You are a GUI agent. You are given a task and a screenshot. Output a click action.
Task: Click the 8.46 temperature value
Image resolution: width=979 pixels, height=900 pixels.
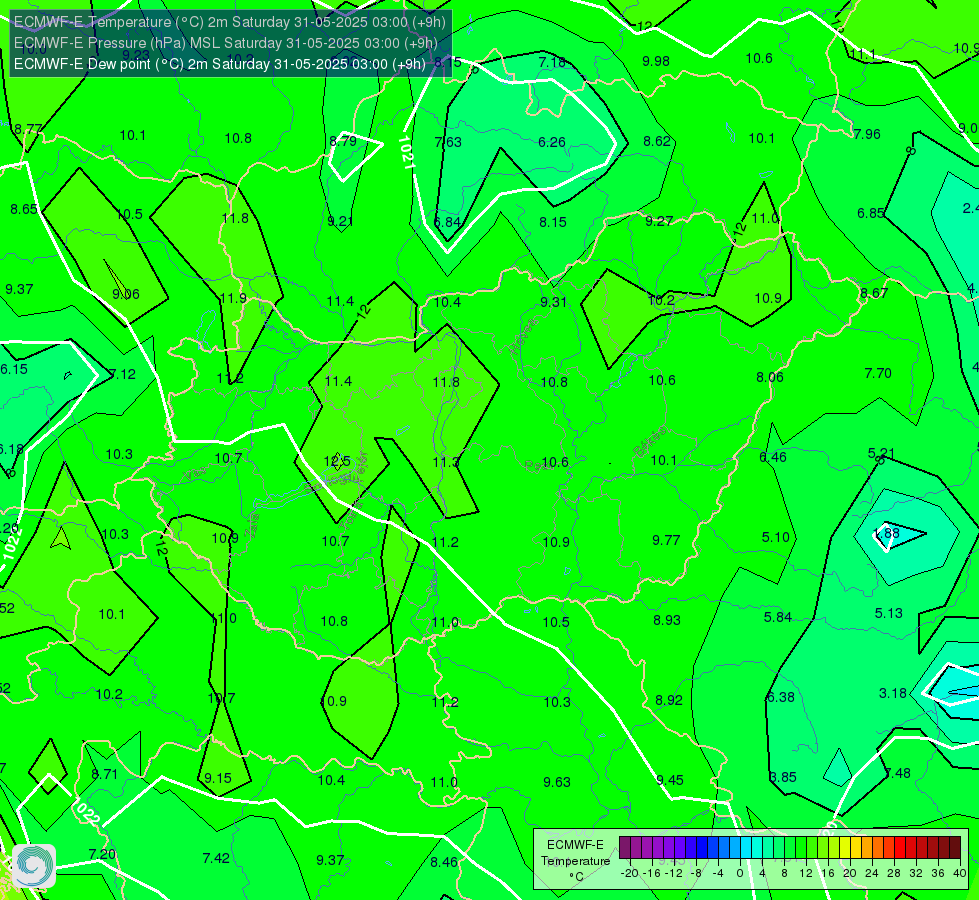coord(444,863)
